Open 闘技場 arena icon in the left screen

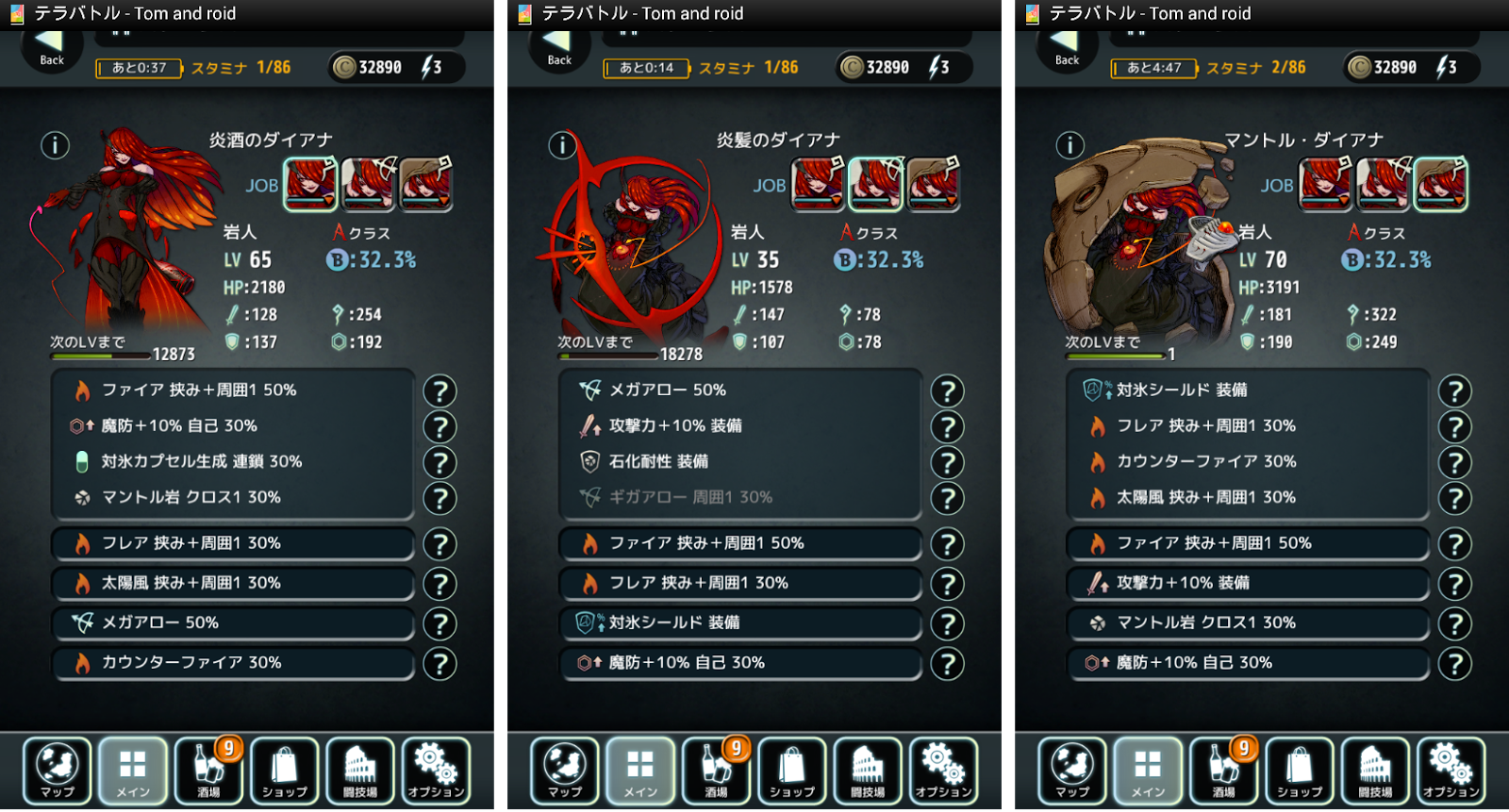(x=360, y=771)
